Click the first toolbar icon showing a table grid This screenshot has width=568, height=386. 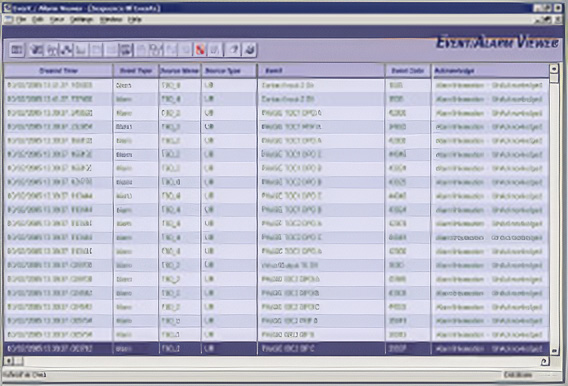[17, 50]
